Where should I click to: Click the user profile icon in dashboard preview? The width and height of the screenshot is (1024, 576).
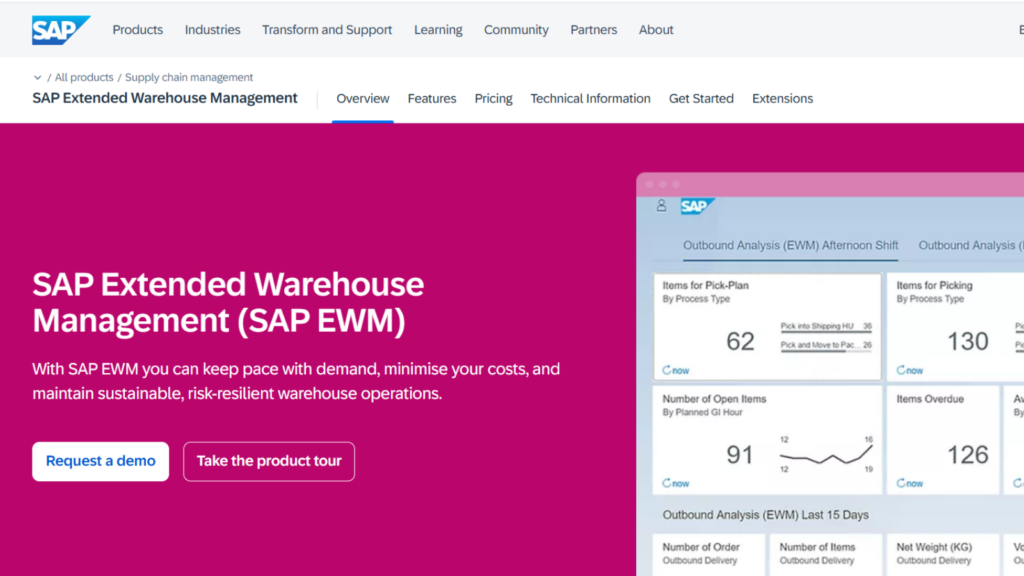(662, 206)
